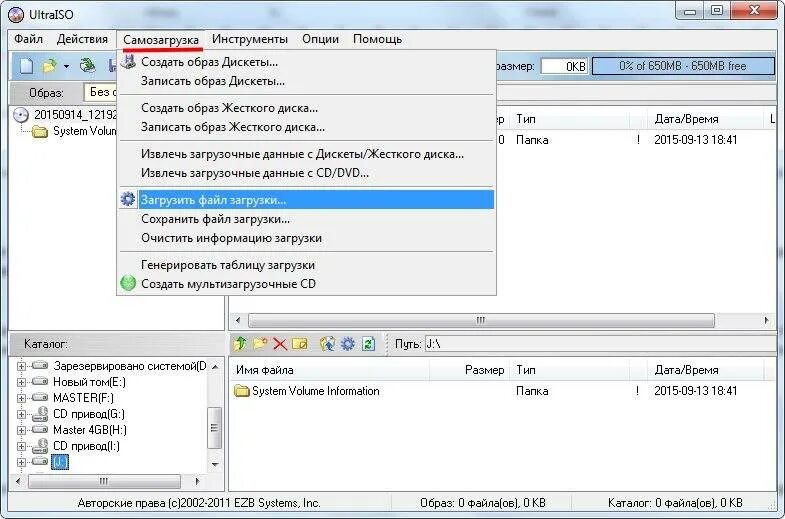Click the capacity bar showing 0% of 650MB
Viewport: 785px width, 519px height.
point(683,66)
